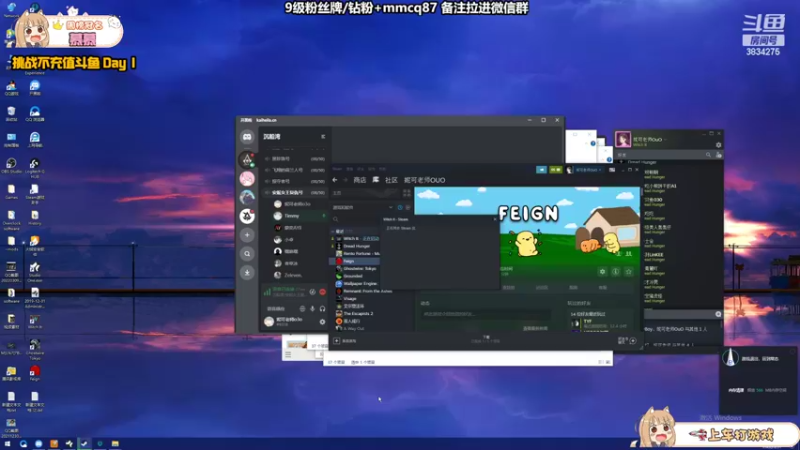The height and width of the screenshot is (450, 800).
Task: Click the Steam library search field
Action: [x=357, y=219]
